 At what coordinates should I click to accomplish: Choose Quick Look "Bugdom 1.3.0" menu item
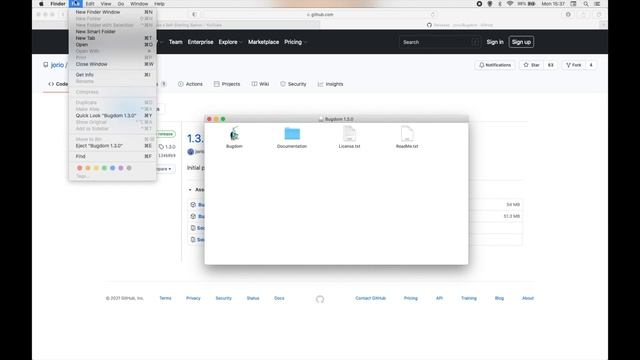click(113, 116)
